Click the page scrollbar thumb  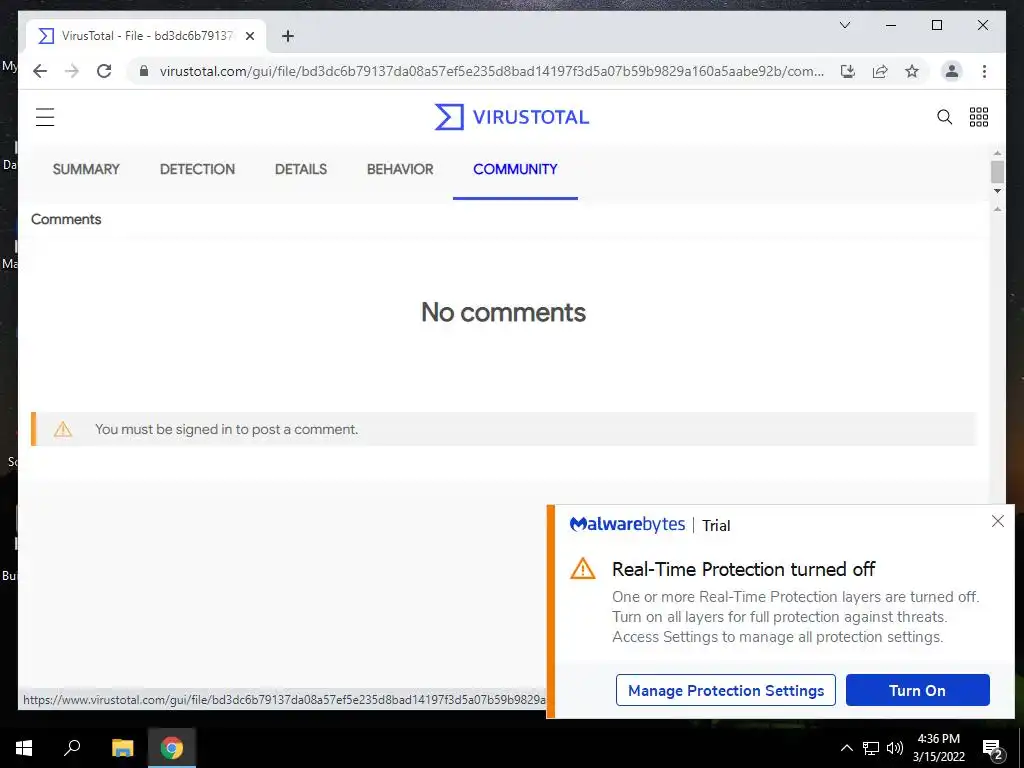tap(997, 171)
